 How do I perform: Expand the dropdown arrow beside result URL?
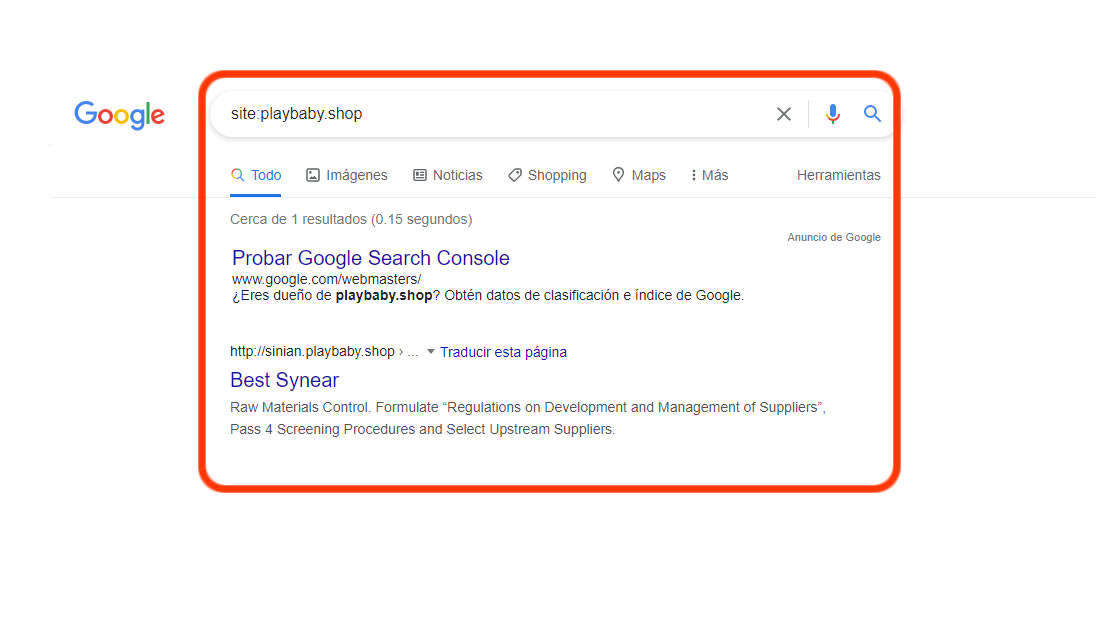pos(431,352)
